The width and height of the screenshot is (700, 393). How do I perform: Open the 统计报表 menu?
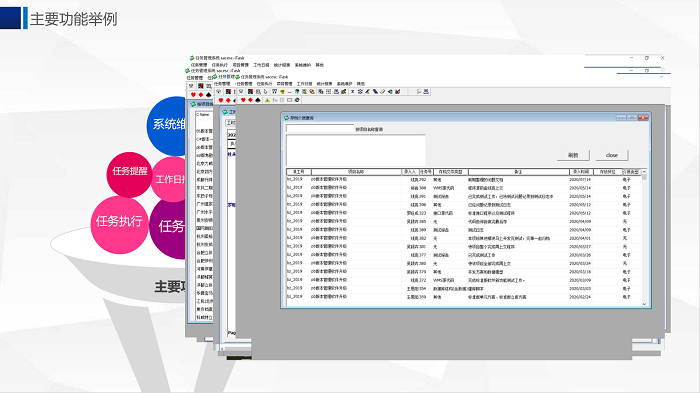pos(324,84)
